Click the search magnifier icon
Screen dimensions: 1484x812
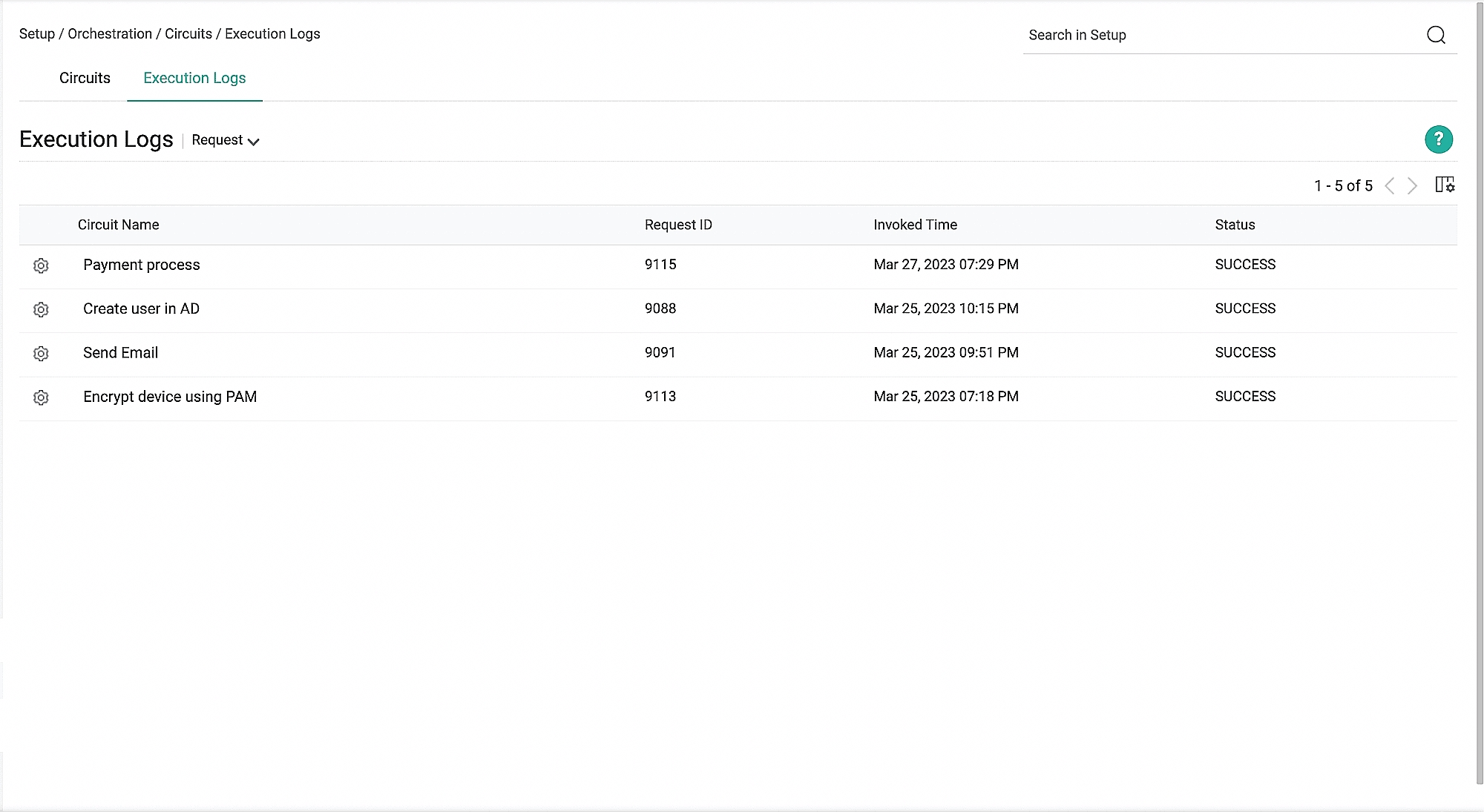click(x=1436, y=35)
